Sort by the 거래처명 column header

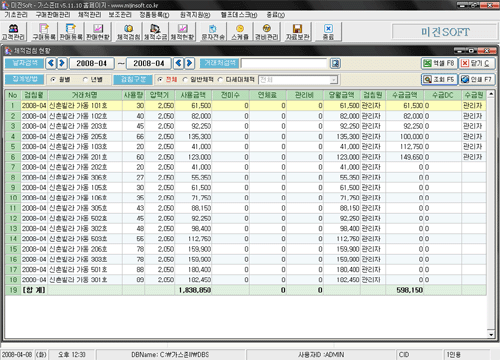[85, 95]
